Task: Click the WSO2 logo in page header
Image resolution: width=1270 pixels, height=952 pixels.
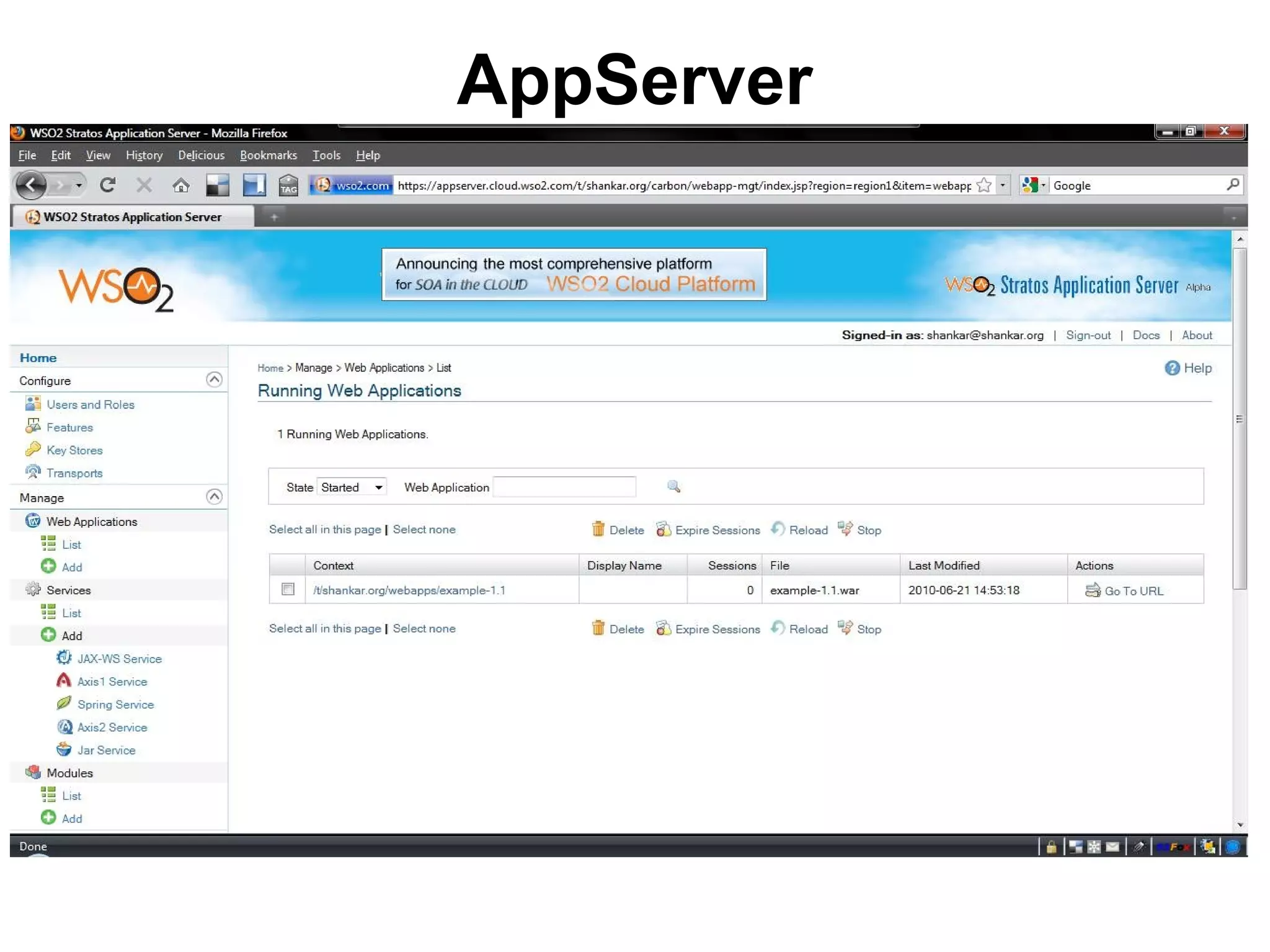Action: point(115,289)
